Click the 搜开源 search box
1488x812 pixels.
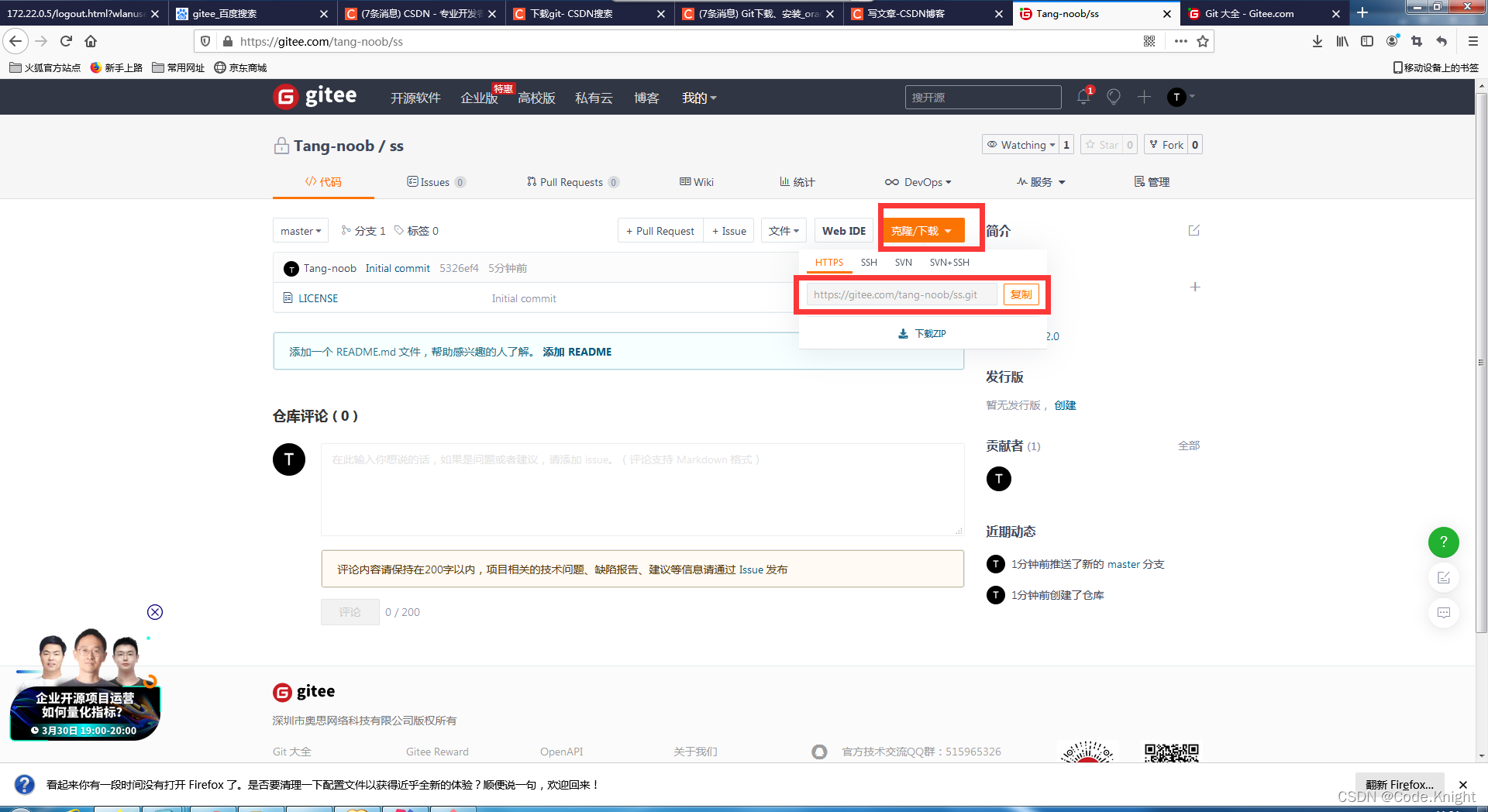pyautogui.click(x=983, y=97)
